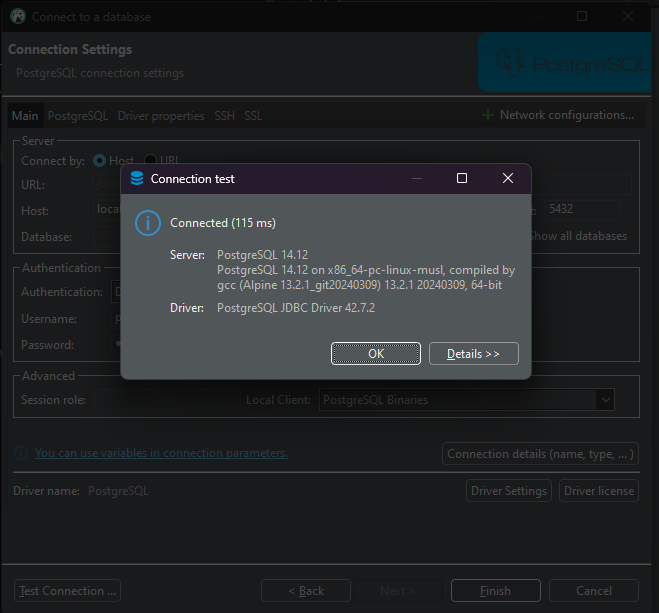
Task: Click the app icon in Connect to a database title
Action: [x=18, y=16]
